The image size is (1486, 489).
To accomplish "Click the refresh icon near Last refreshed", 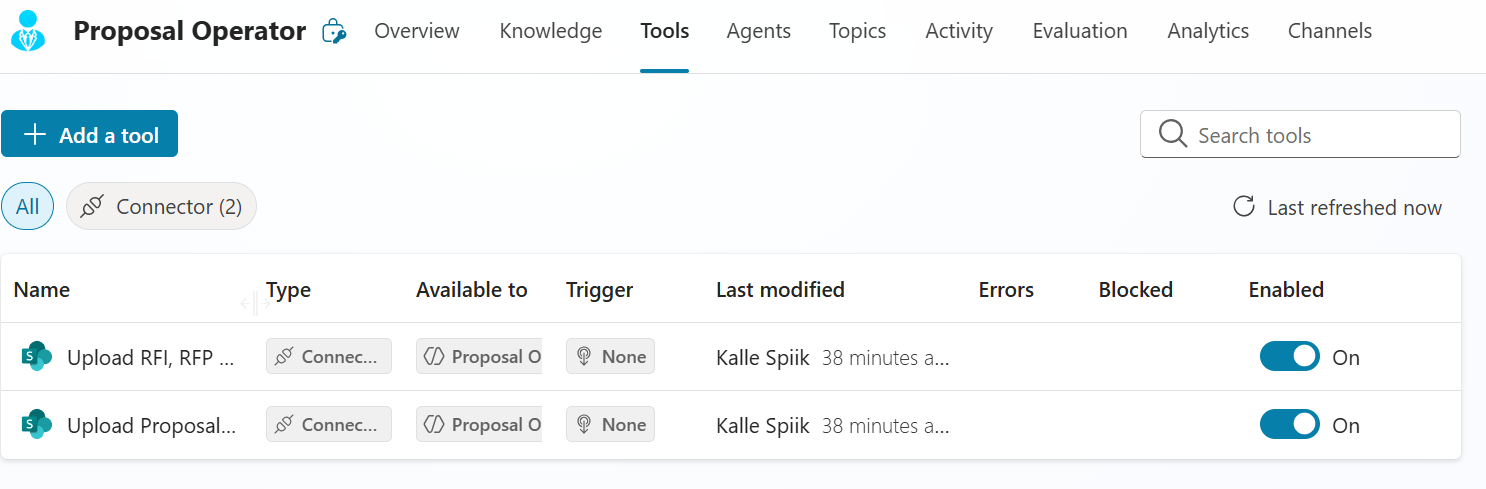I will 1243,207.
